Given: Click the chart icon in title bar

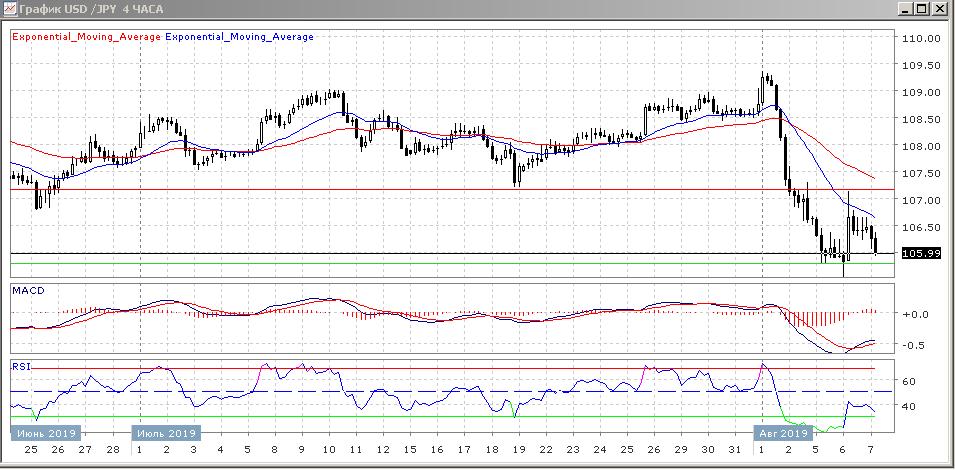Looking at the screenshot, I should point(9,9).
